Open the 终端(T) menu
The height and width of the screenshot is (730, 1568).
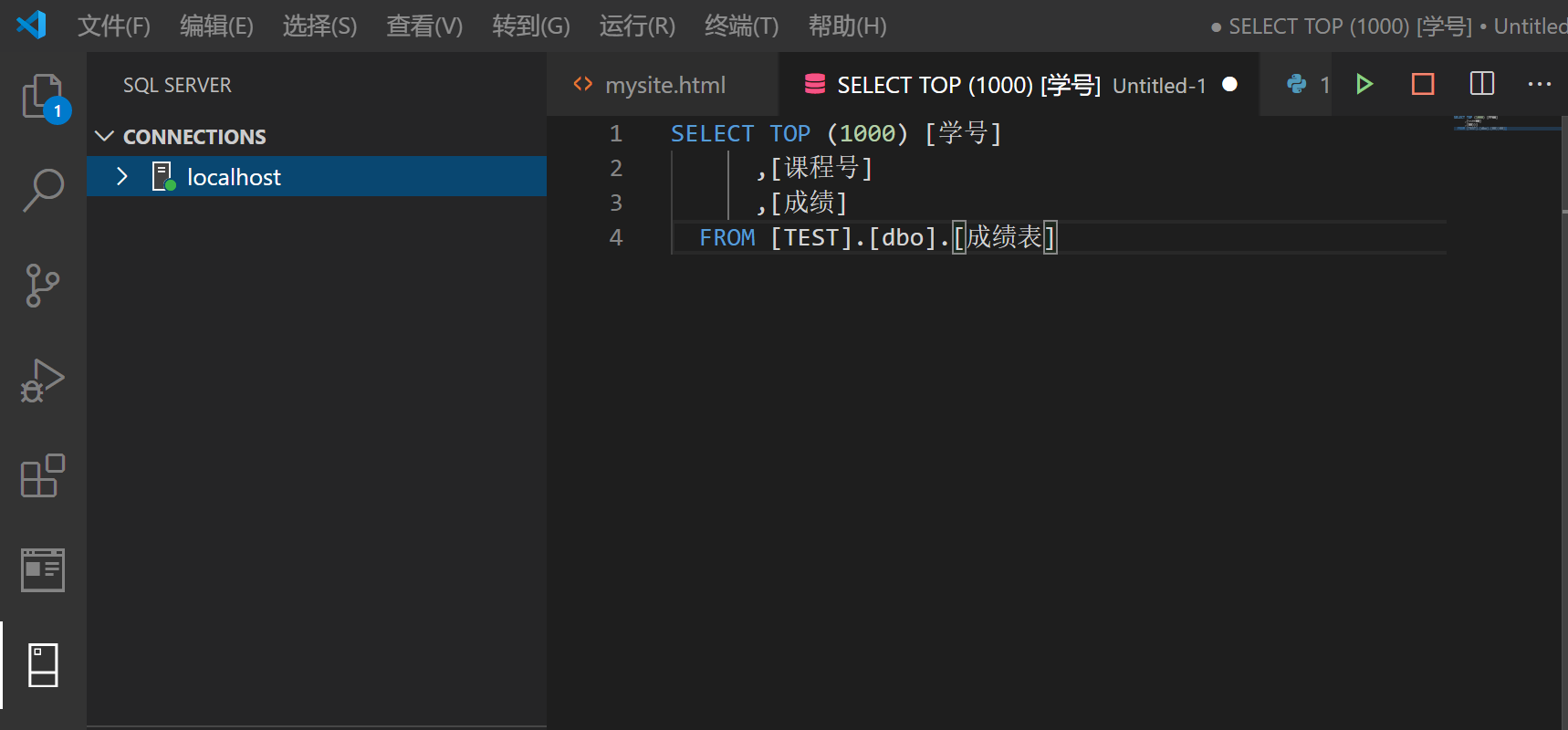[x=741, y=26]
